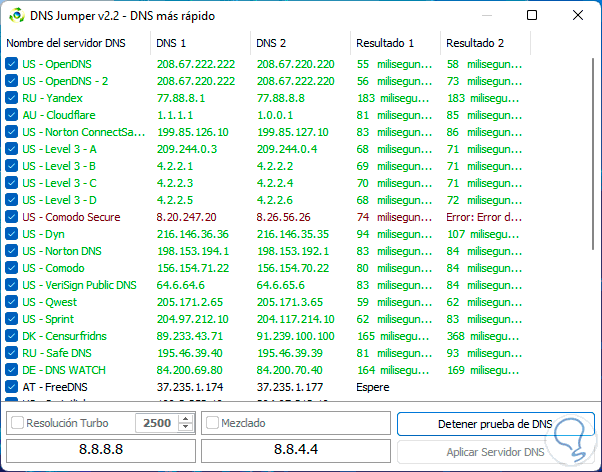
Task: Toggle the US - Qwest checkbox
Action: coord(12,302)
